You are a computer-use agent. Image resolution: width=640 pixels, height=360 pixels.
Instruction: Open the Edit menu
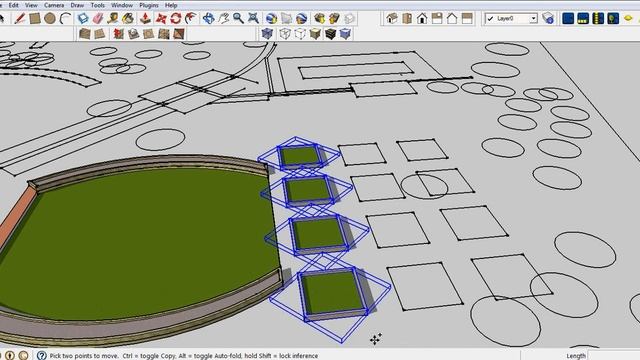pyautogui.click(x=13, y=5)
